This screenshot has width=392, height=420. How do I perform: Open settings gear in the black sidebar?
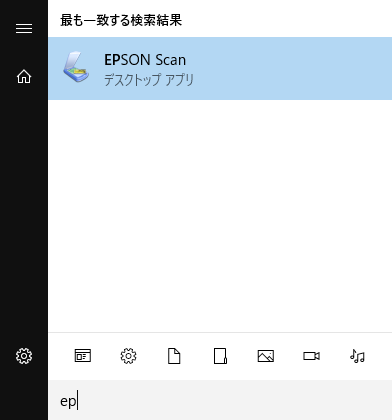24,356
